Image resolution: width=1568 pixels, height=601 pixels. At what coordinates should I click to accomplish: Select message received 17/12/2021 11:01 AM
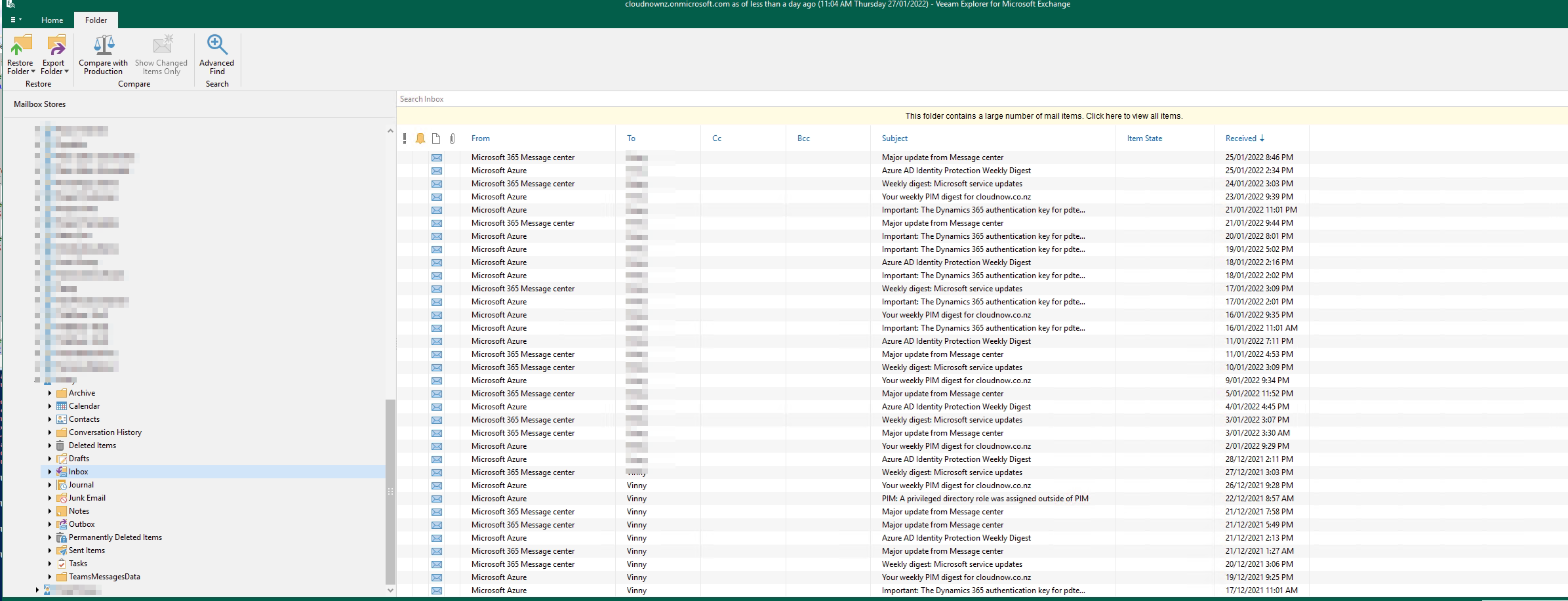coord(853,591)
